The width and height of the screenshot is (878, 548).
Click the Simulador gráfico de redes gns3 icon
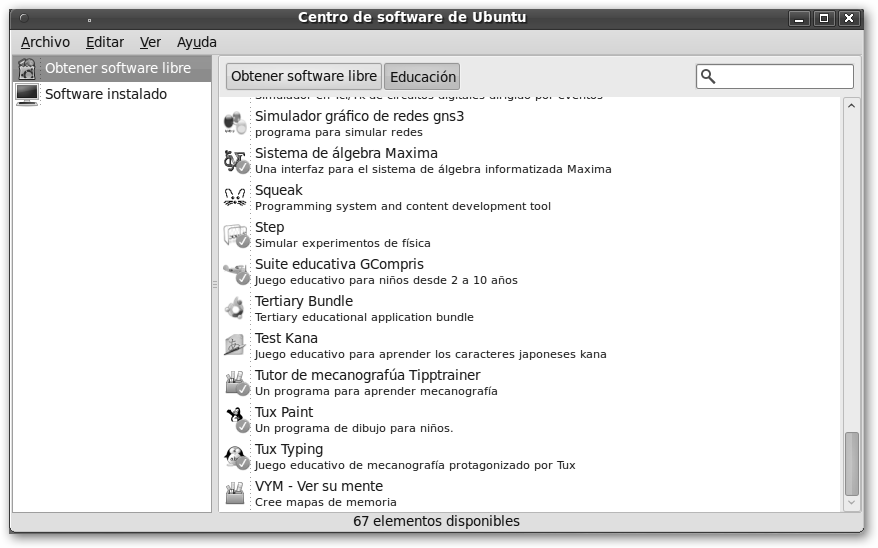point(235,123)
